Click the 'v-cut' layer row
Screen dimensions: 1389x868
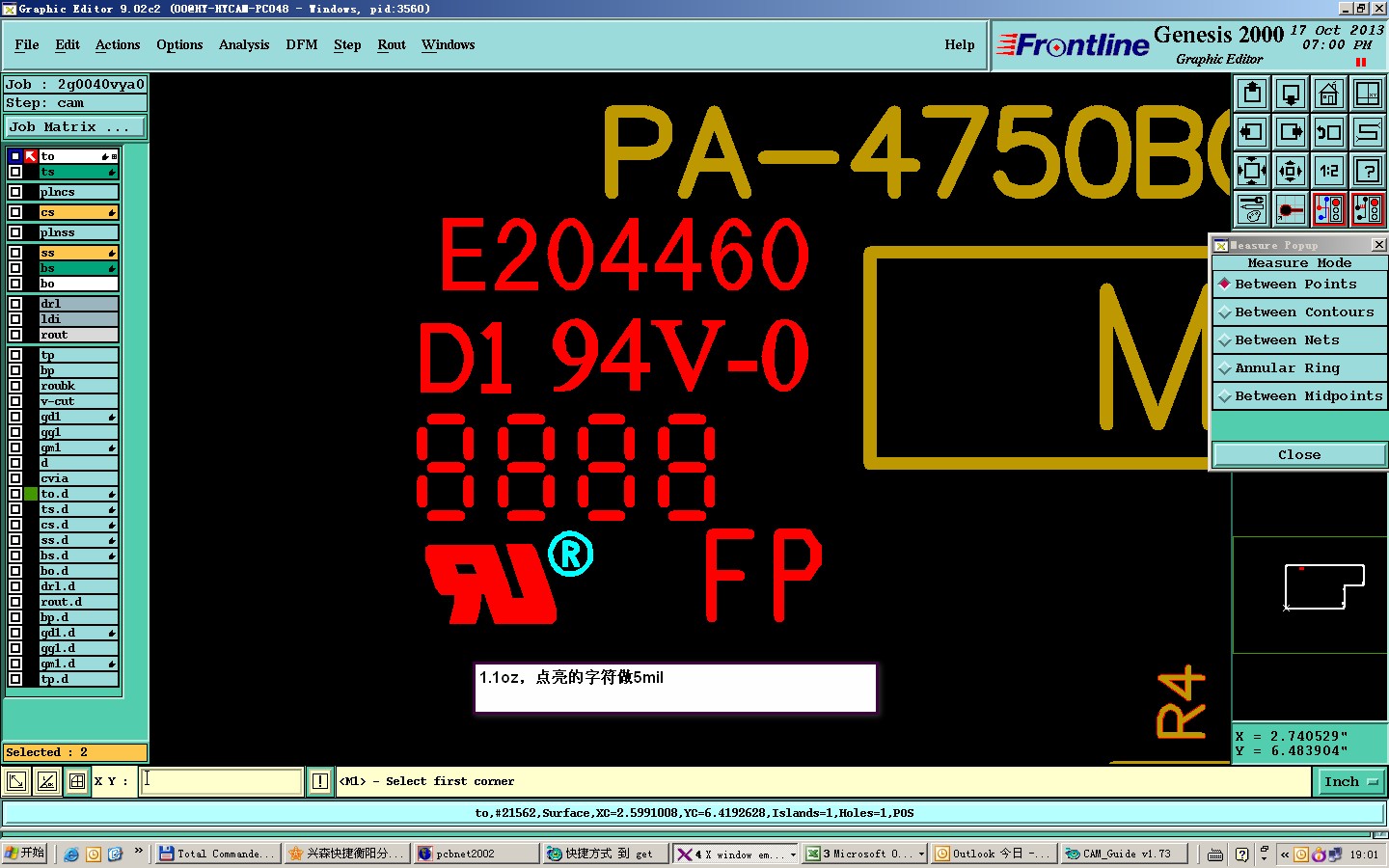tap(78, 401)
